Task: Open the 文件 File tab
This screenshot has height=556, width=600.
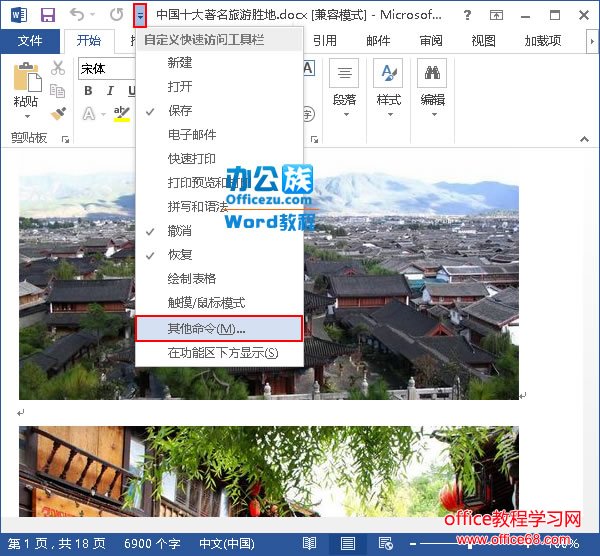Action: (x=30, y=41)
